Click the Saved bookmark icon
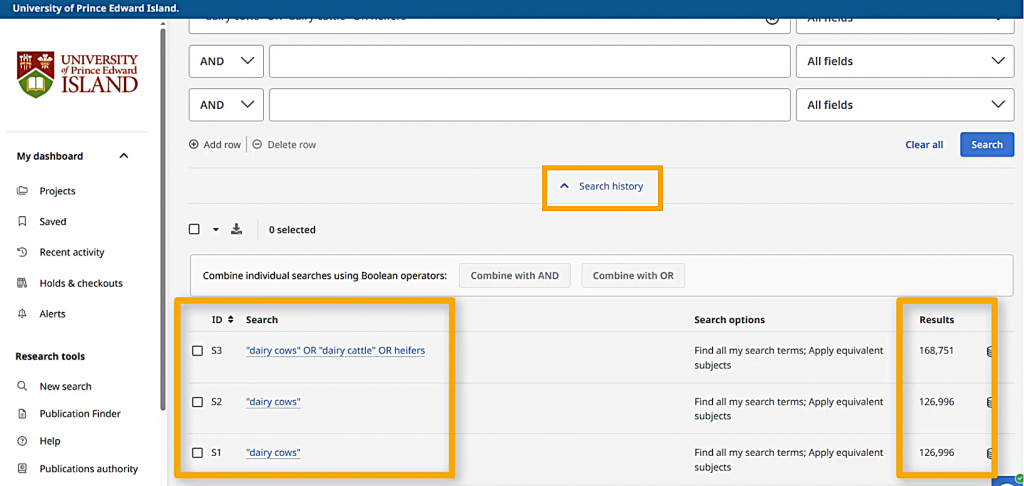Image resolution: width=1024 pixels, height=486 pixels. (x=22, y=222)
